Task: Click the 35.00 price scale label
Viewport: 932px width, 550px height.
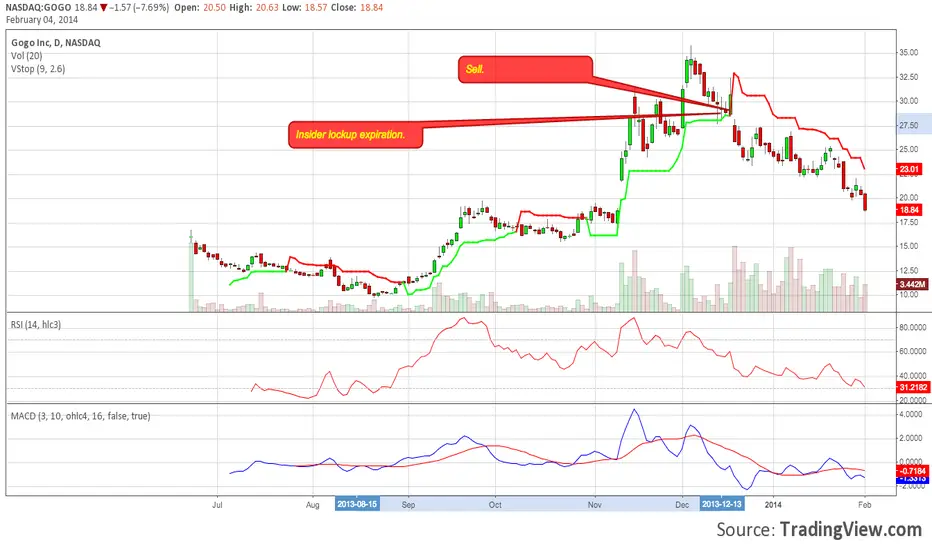Action: pyautogui.click(x=908, y=52)
